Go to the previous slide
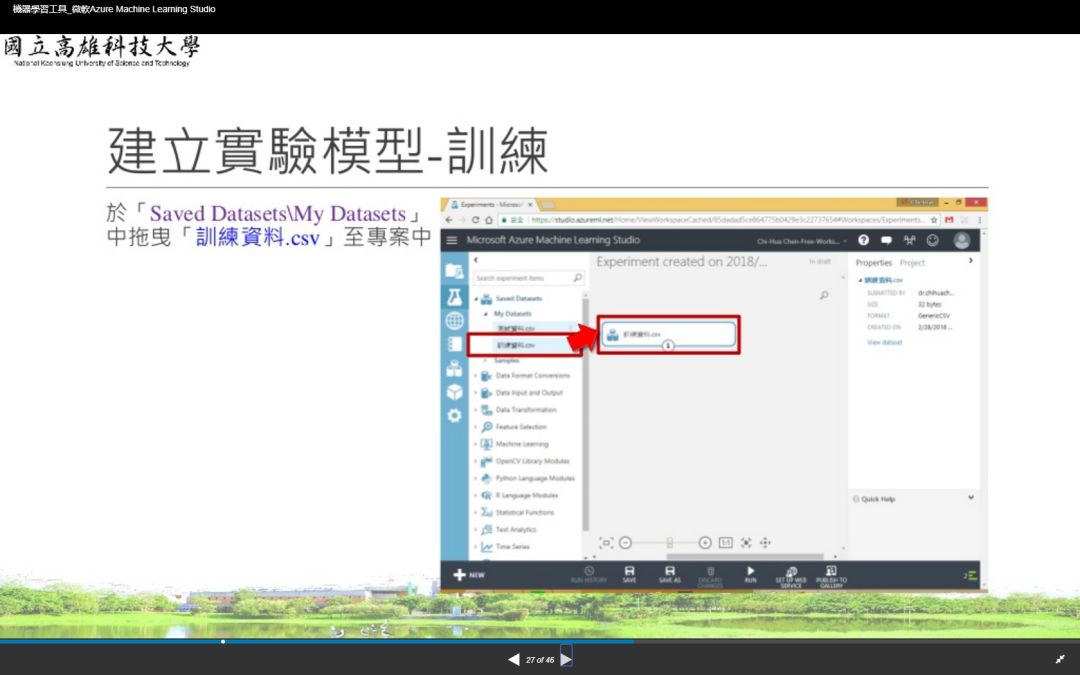 coord(514,660)
